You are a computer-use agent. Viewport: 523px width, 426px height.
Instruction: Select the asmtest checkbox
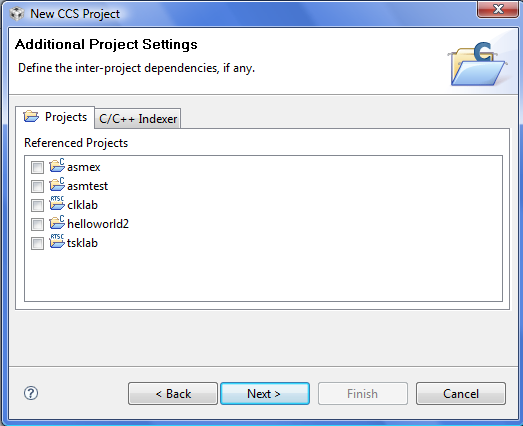click(37, 186)
